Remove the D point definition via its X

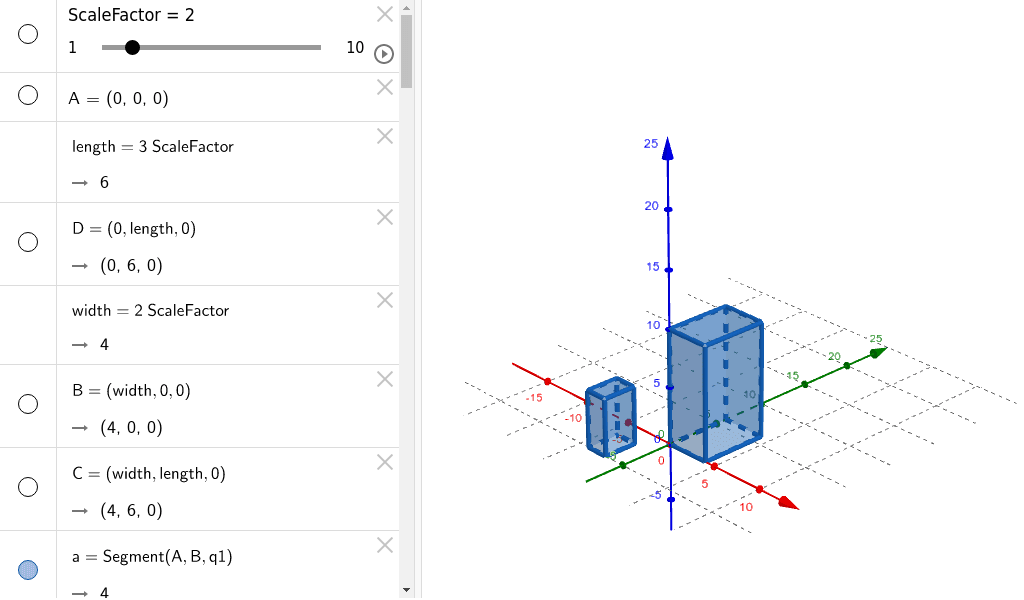pos(384,217)
